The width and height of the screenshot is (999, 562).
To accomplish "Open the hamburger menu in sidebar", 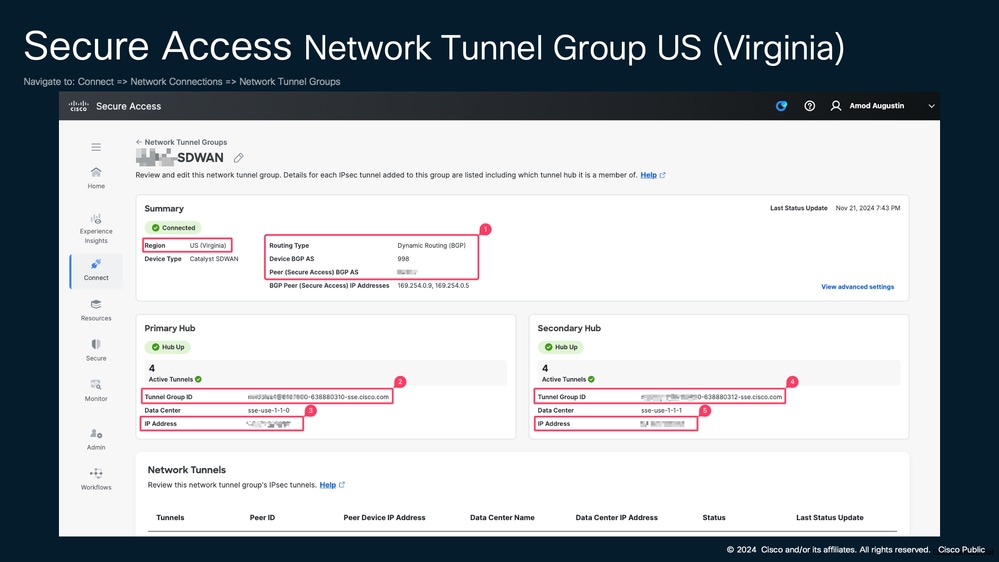I will (x=96, y=147).
